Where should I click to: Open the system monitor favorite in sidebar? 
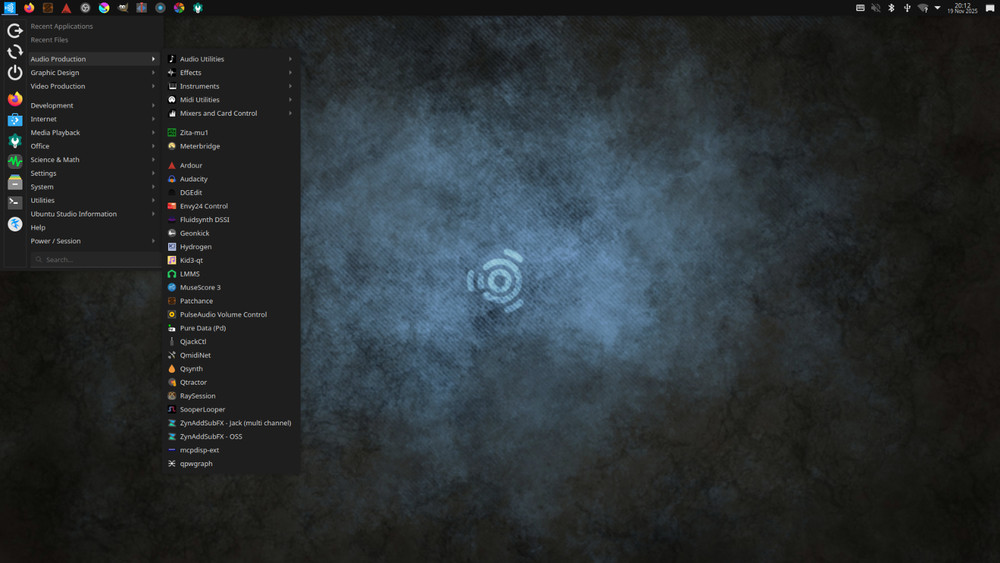pos(15,161)
